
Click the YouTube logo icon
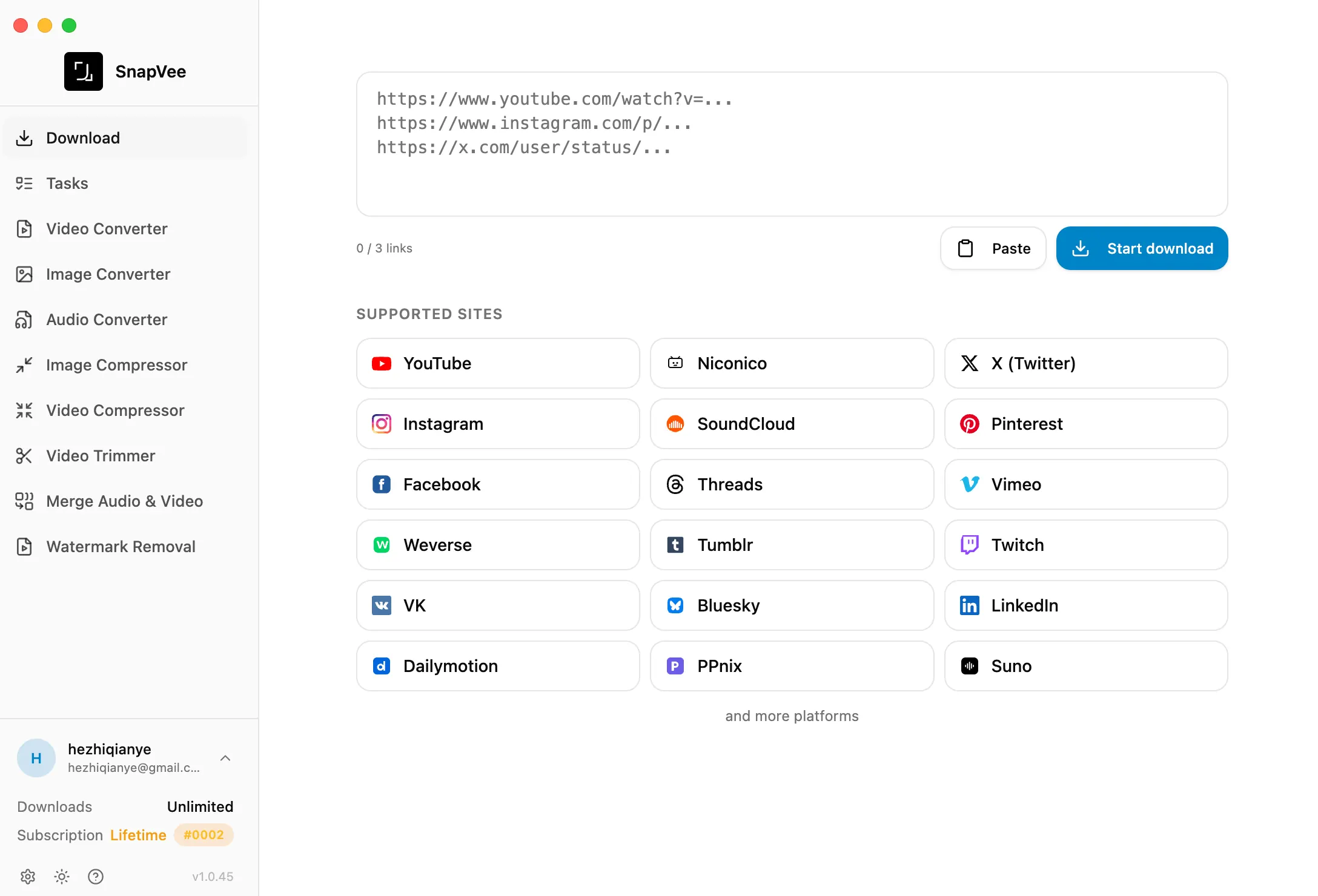coord(382,363)
